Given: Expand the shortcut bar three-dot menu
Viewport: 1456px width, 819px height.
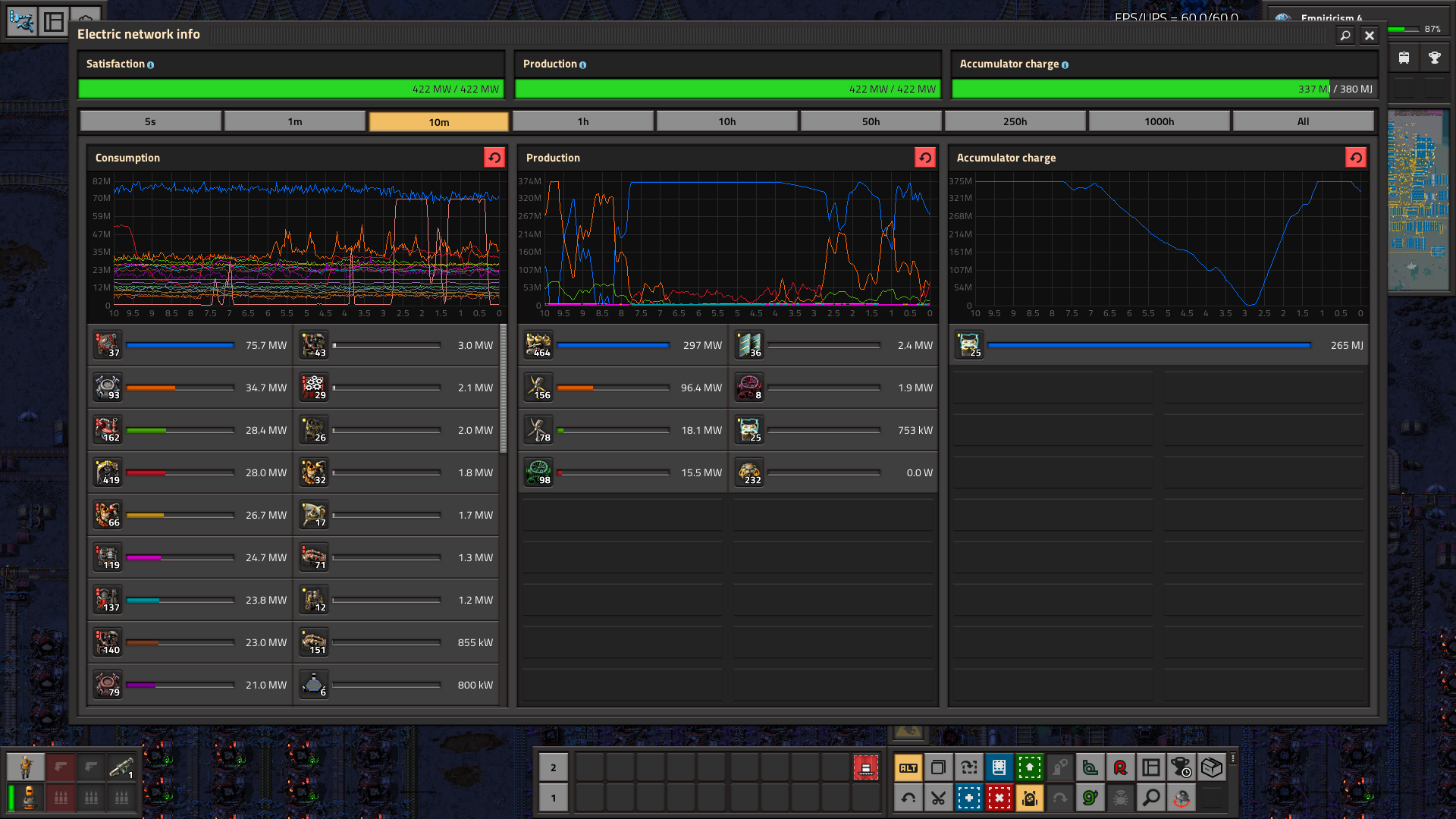Looking at the screenshot, I should pyautogui.click(x=1233, y=758).
